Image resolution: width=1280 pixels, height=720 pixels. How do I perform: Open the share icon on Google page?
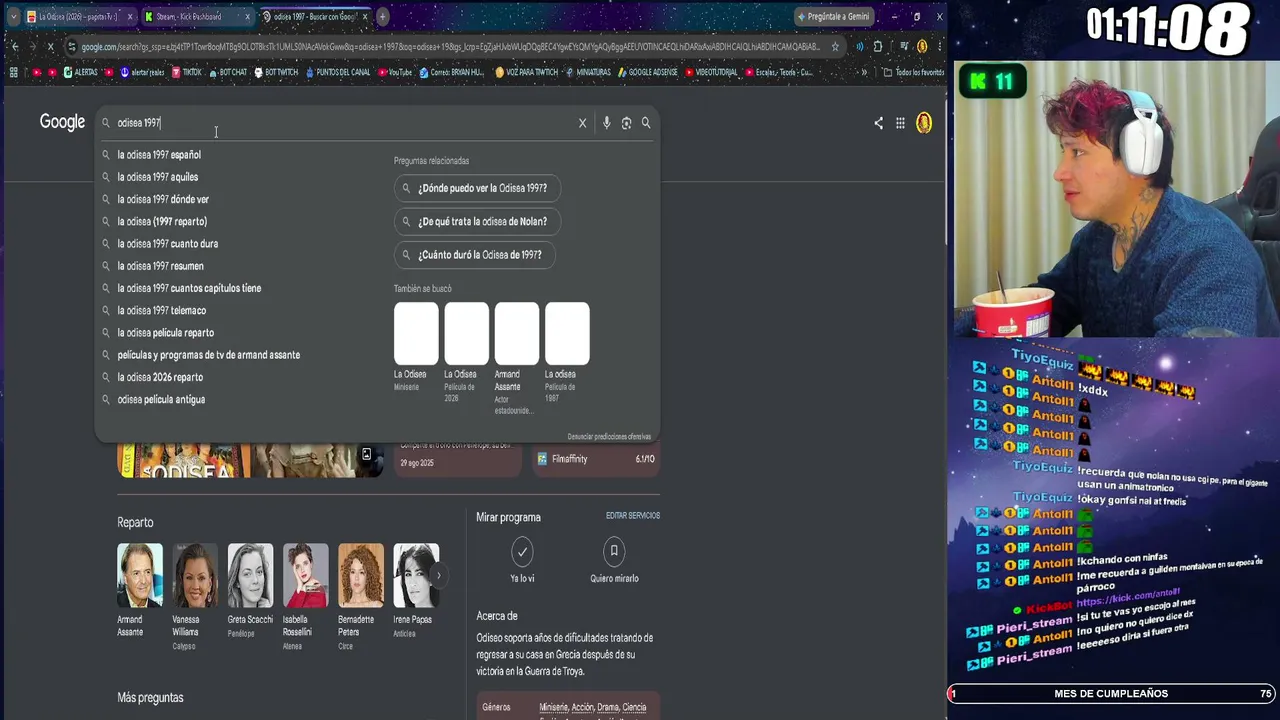pyautogui.click(x=878, y=123)
